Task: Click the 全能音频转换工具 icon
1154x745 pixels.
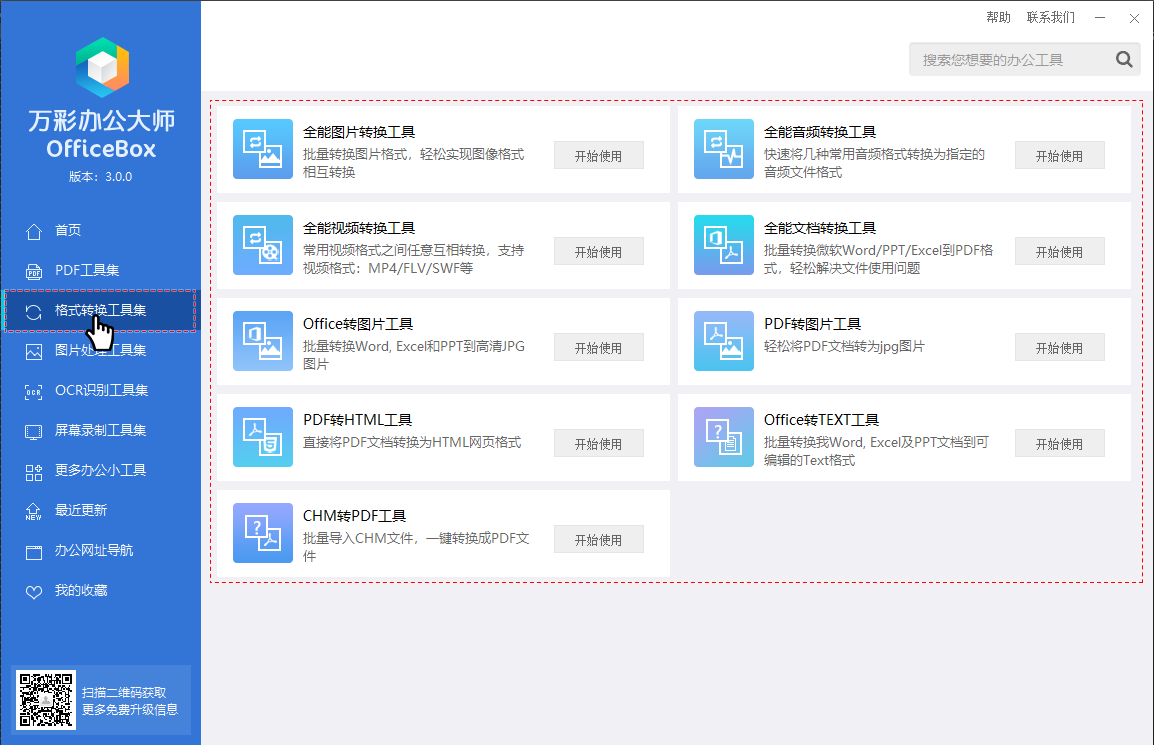Action: point(724,150)
